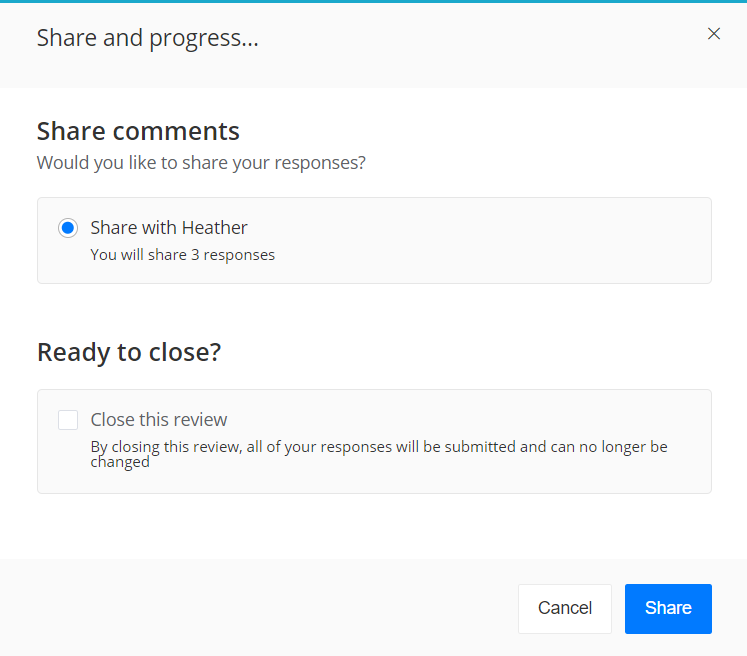
Task: Click the 'Share with Heather' label text
Action: 169,228
